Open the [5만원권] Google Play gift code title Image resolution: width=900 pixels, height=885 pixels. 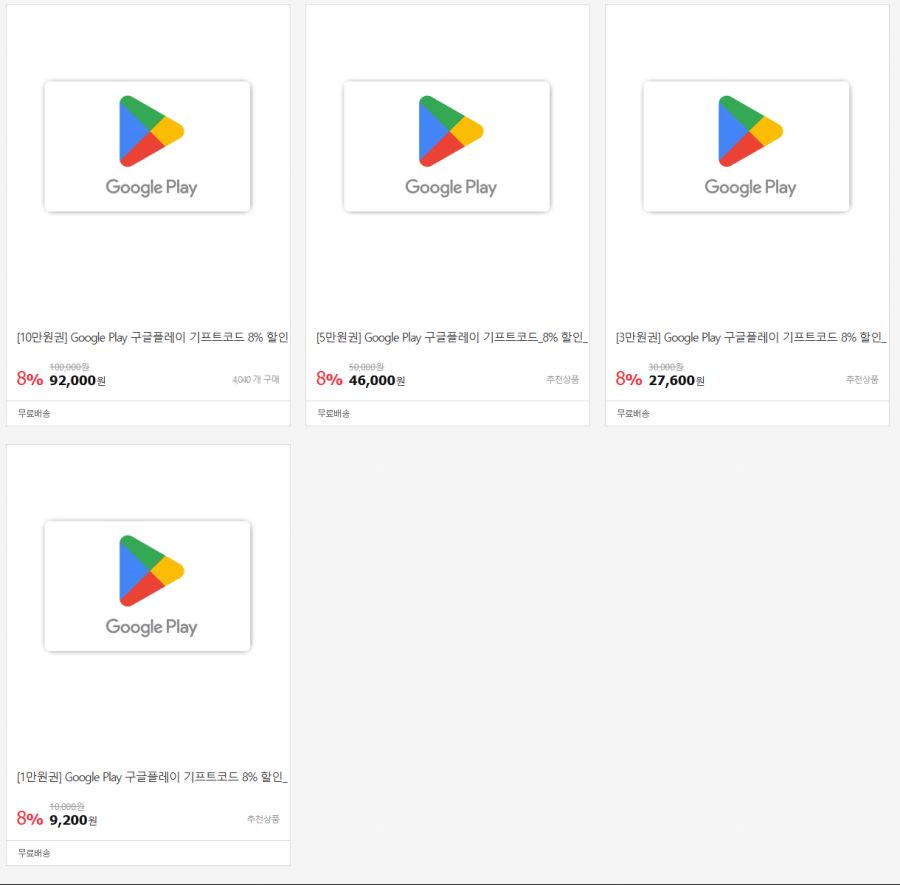(x=452, y=338)
